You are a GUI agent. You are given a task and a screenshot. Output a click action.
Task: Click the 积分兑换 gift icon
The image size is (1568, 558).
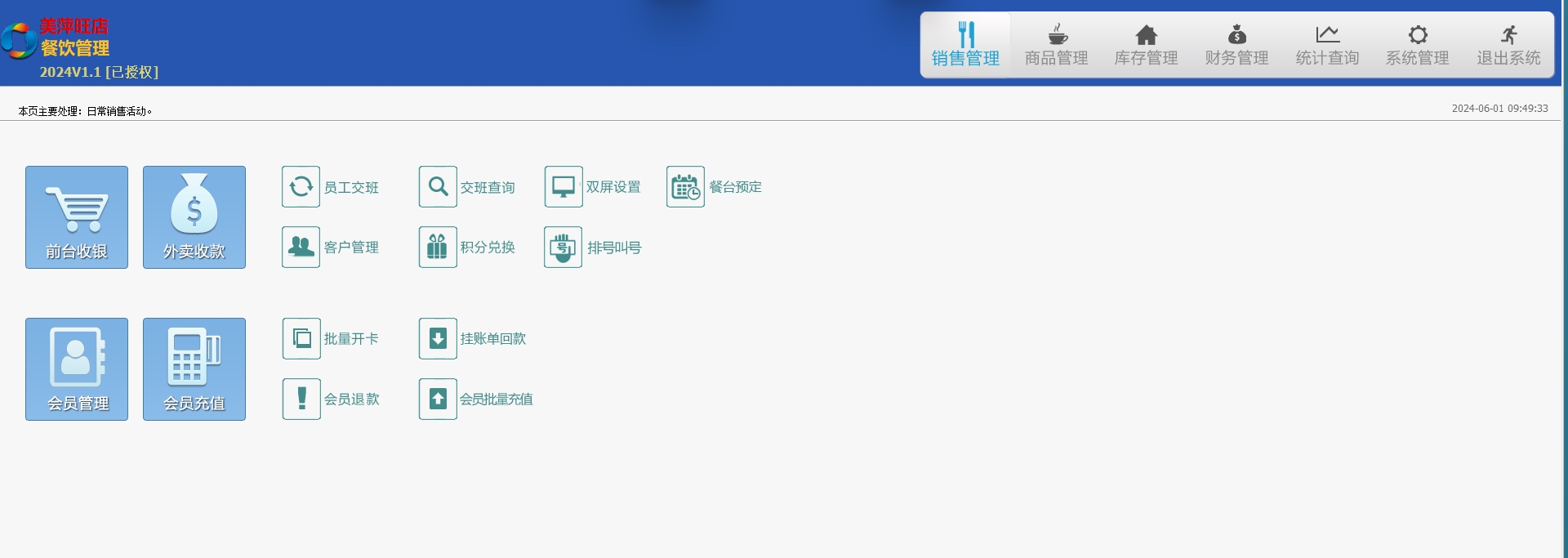point(438,248)
